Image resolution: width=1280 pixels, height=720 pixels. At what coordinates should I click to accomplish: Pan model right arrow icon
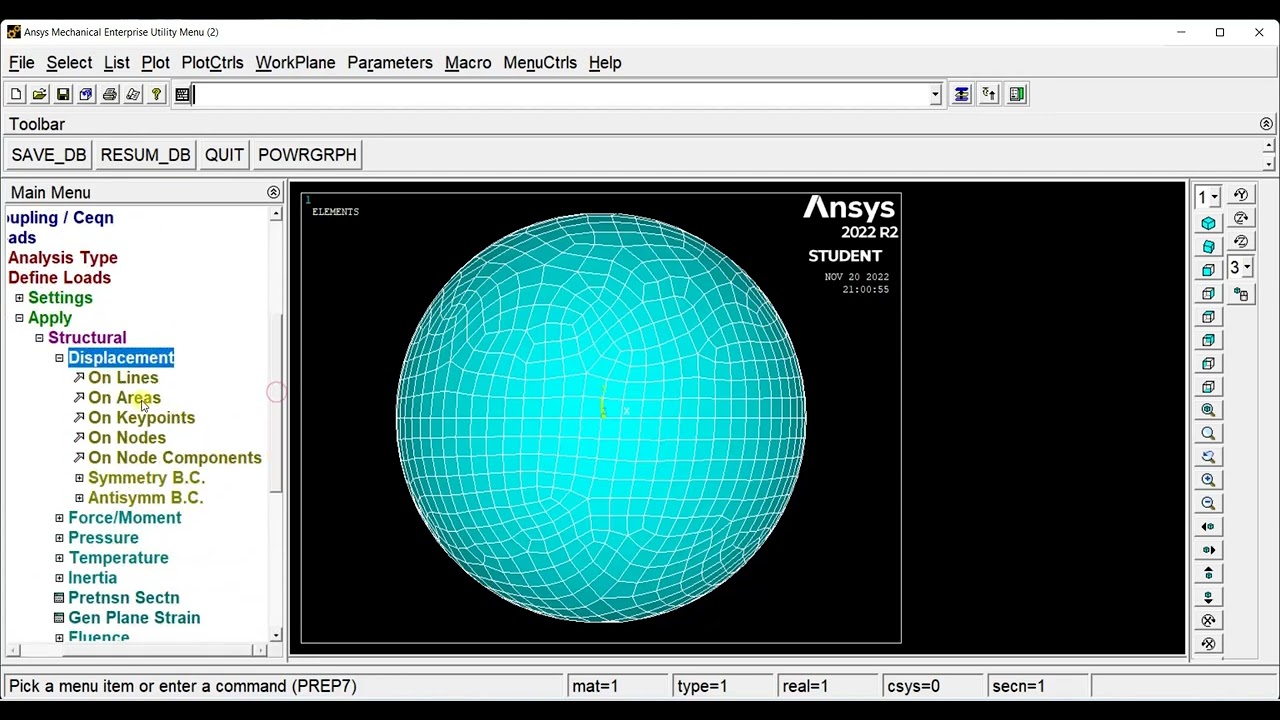1209,550
